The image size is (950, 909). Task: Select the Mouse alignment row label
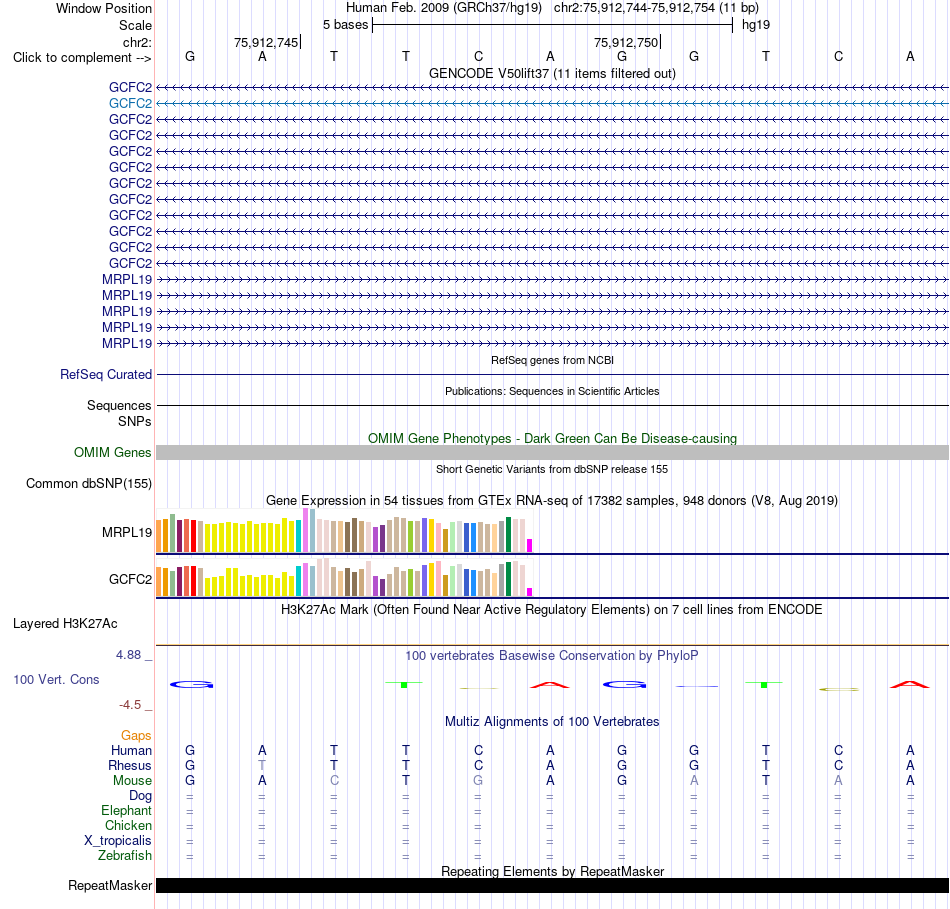pos(132,781)
